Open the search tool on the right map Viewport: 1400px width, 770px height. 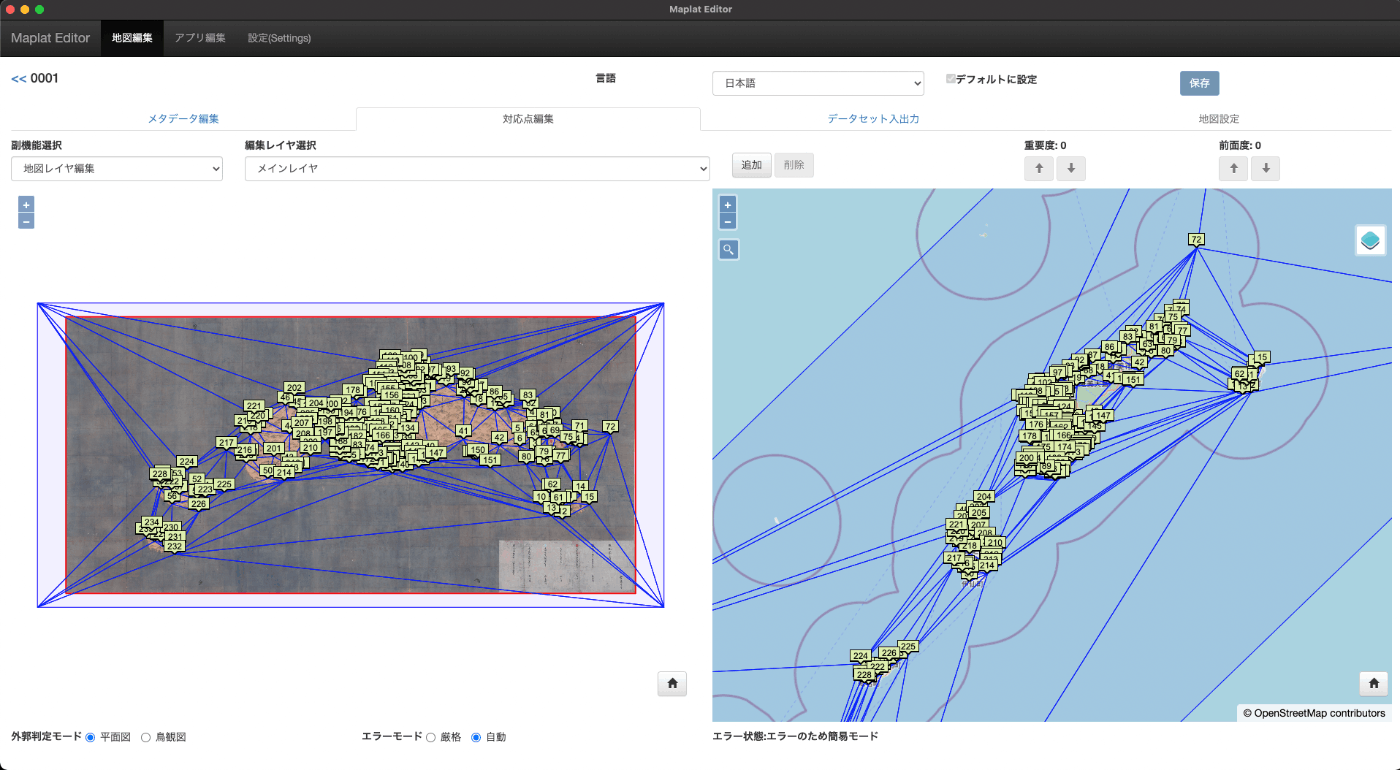(x=729, y=249)
